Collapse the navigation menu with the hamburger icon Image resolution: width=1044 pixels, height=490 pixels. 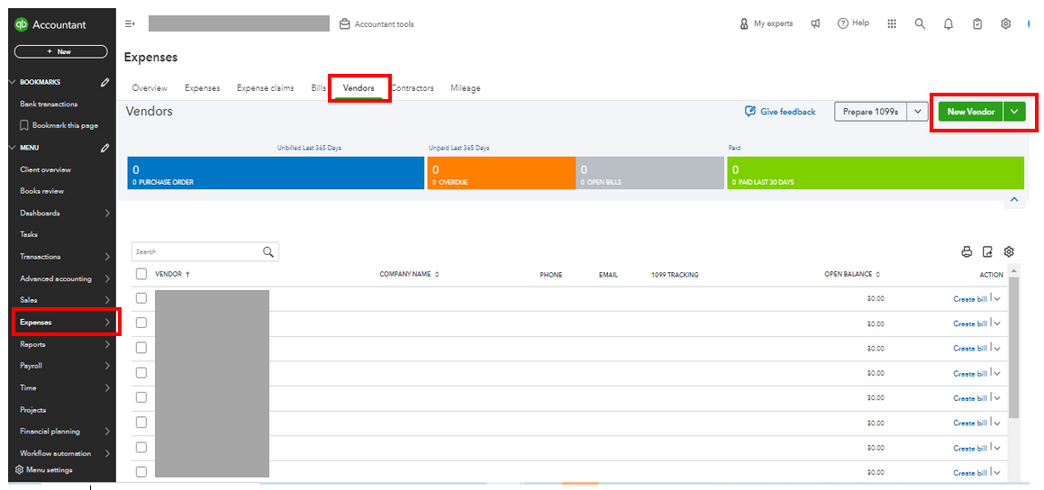[130, 24]
